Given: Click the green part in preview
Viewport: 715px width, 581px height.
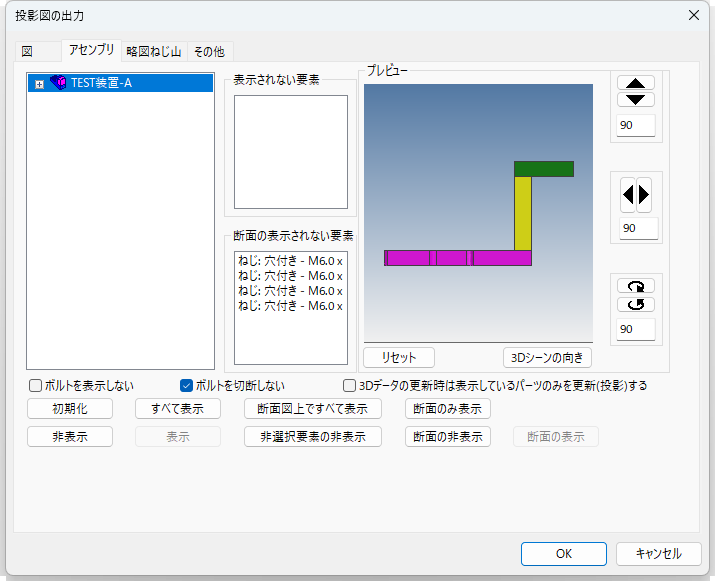Looking at the screenshot, I should 543,169.
